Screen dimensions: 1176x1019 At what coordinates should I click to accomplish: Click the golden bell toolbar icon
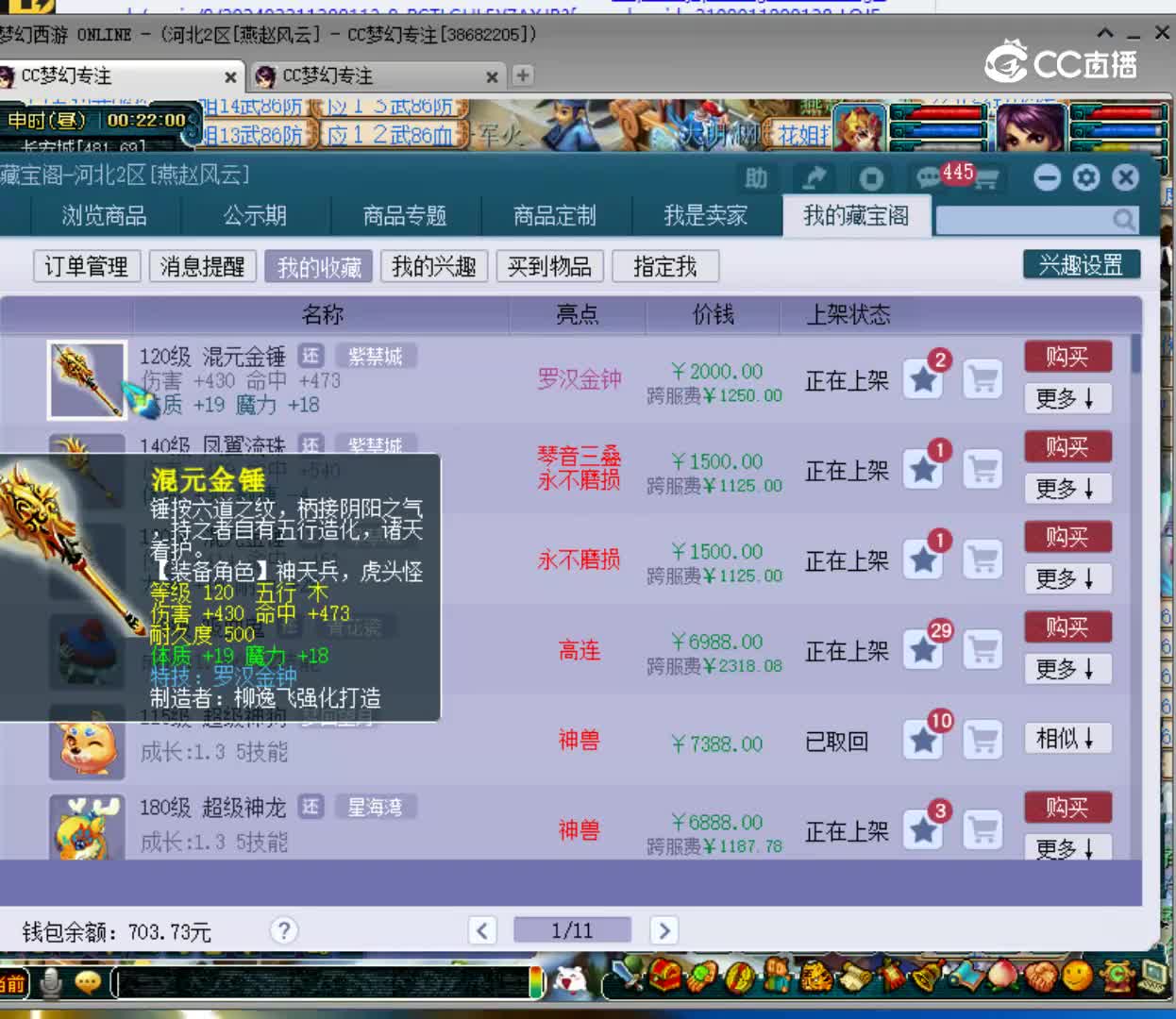[x=927, y=976]
